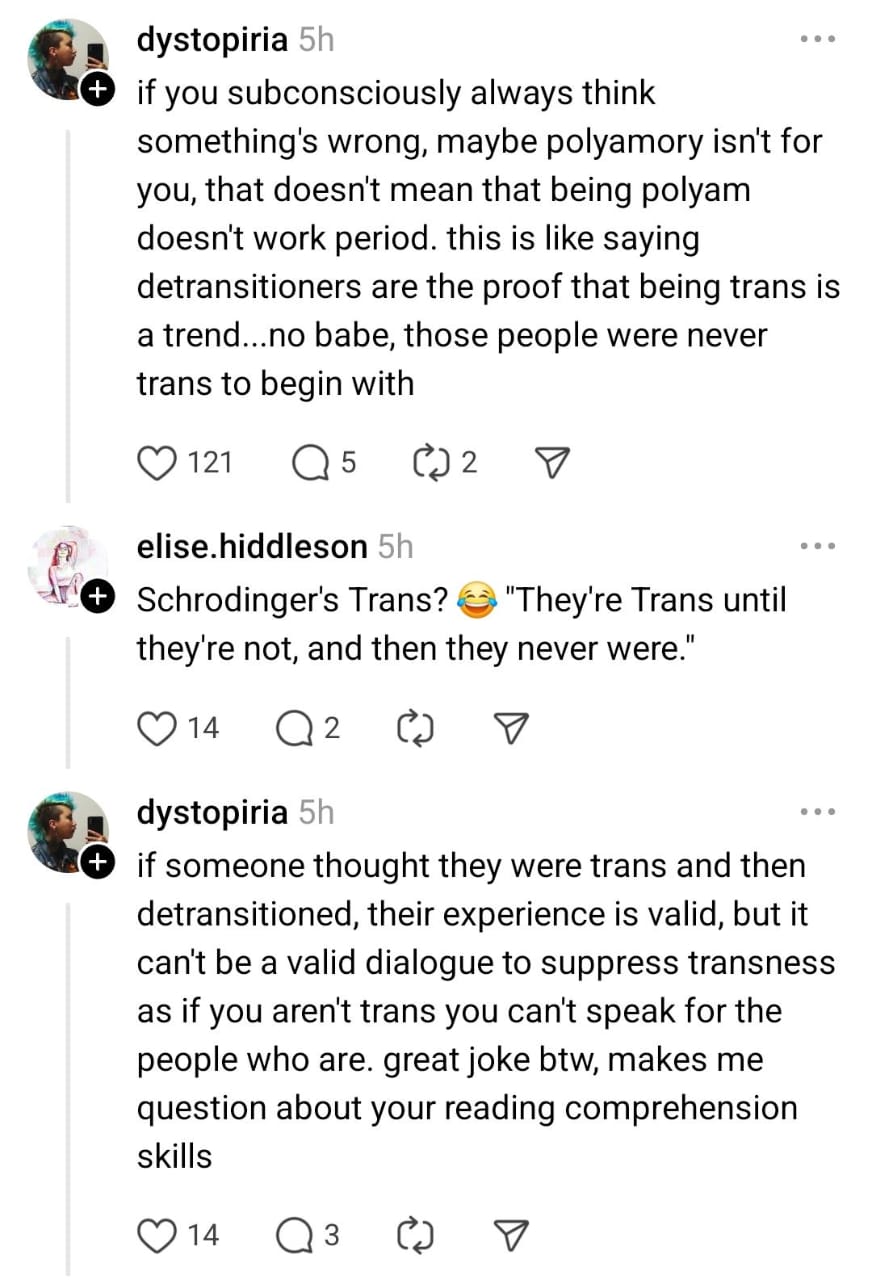Like elise.hiddleson's Schrodinger's Trans reply
The width and height of the screenshot is (872, 1280).
[155, 728]
